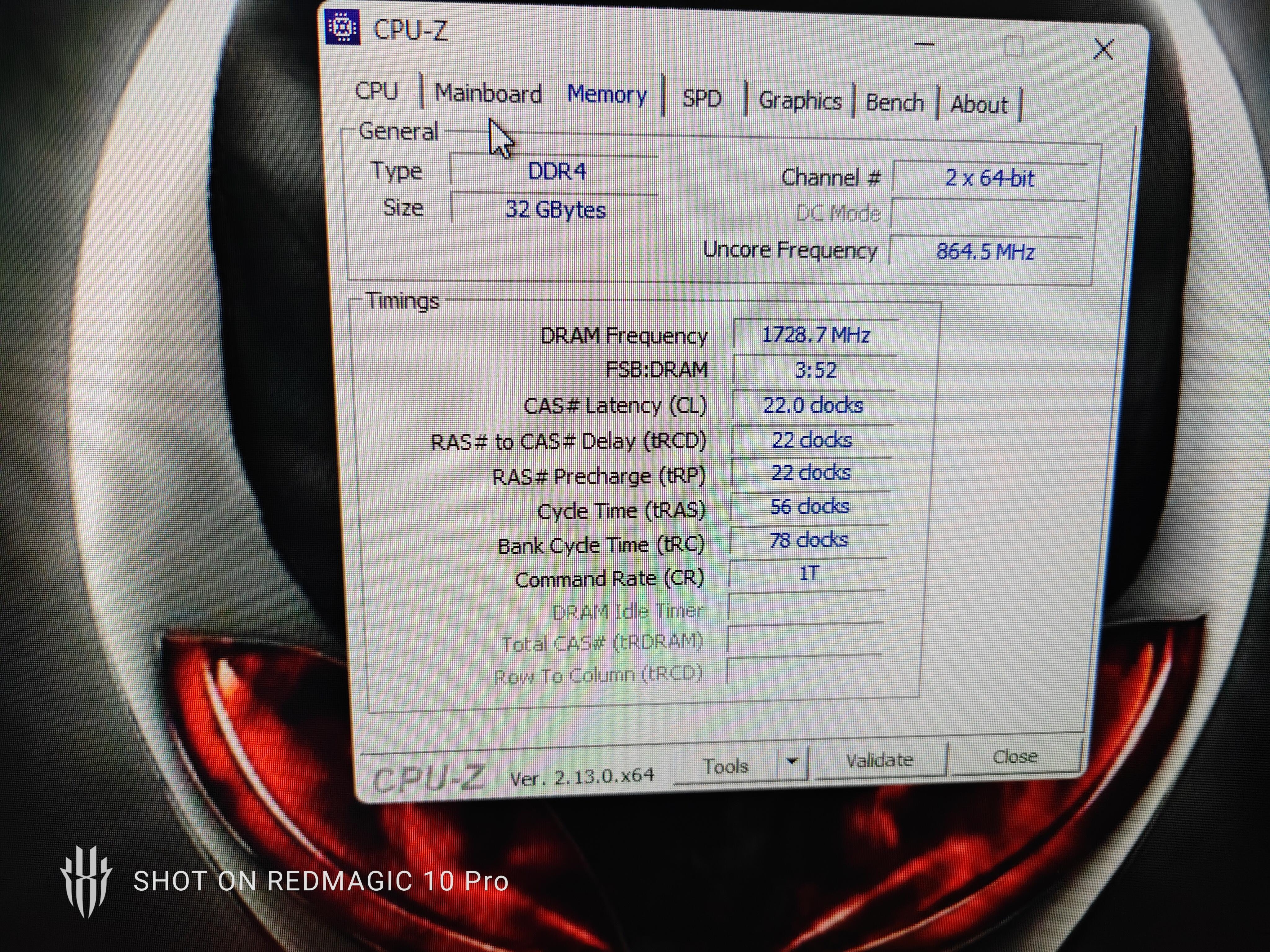Click the Channel # value field
The image size is (1270, 952).
click(989, 178)
